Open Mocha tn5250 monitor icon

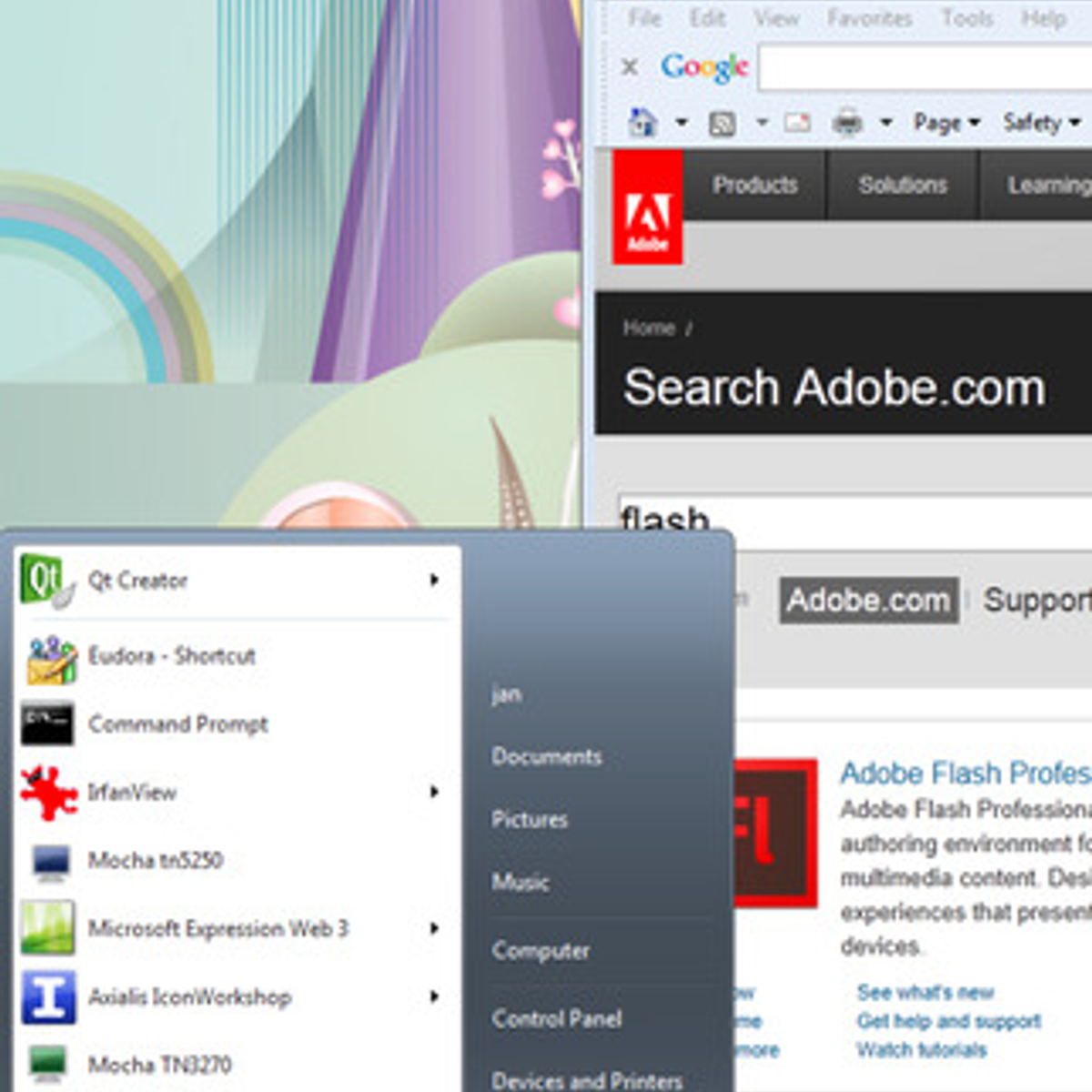pos(50,861)
